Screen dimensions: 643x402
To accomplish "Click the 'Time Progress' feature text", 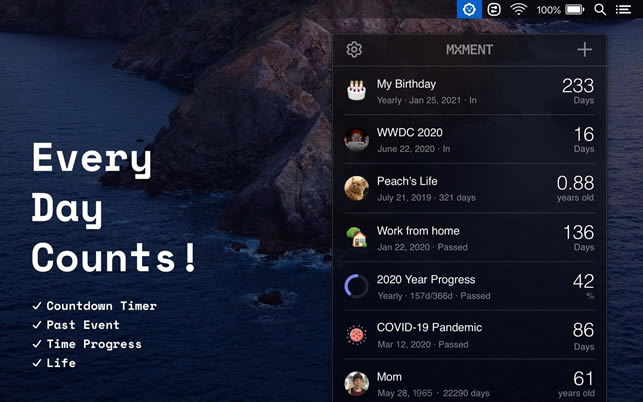I will (x=94, y=344).
